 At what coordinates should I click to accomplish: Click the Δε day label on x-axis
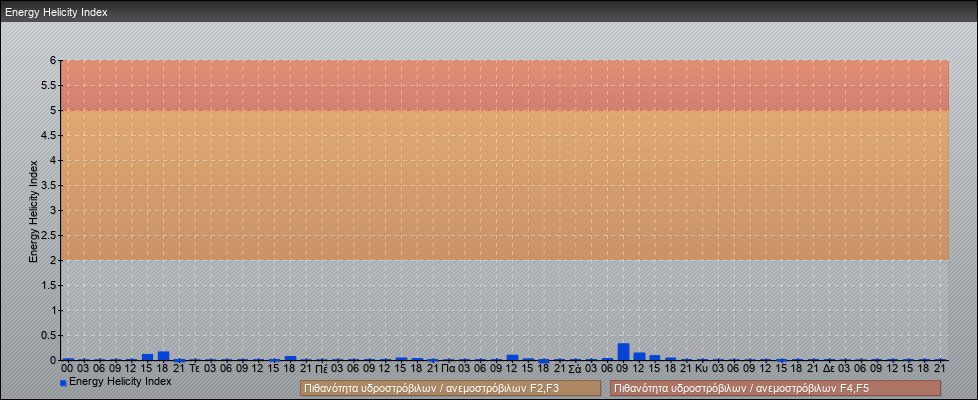pos(829,369)
